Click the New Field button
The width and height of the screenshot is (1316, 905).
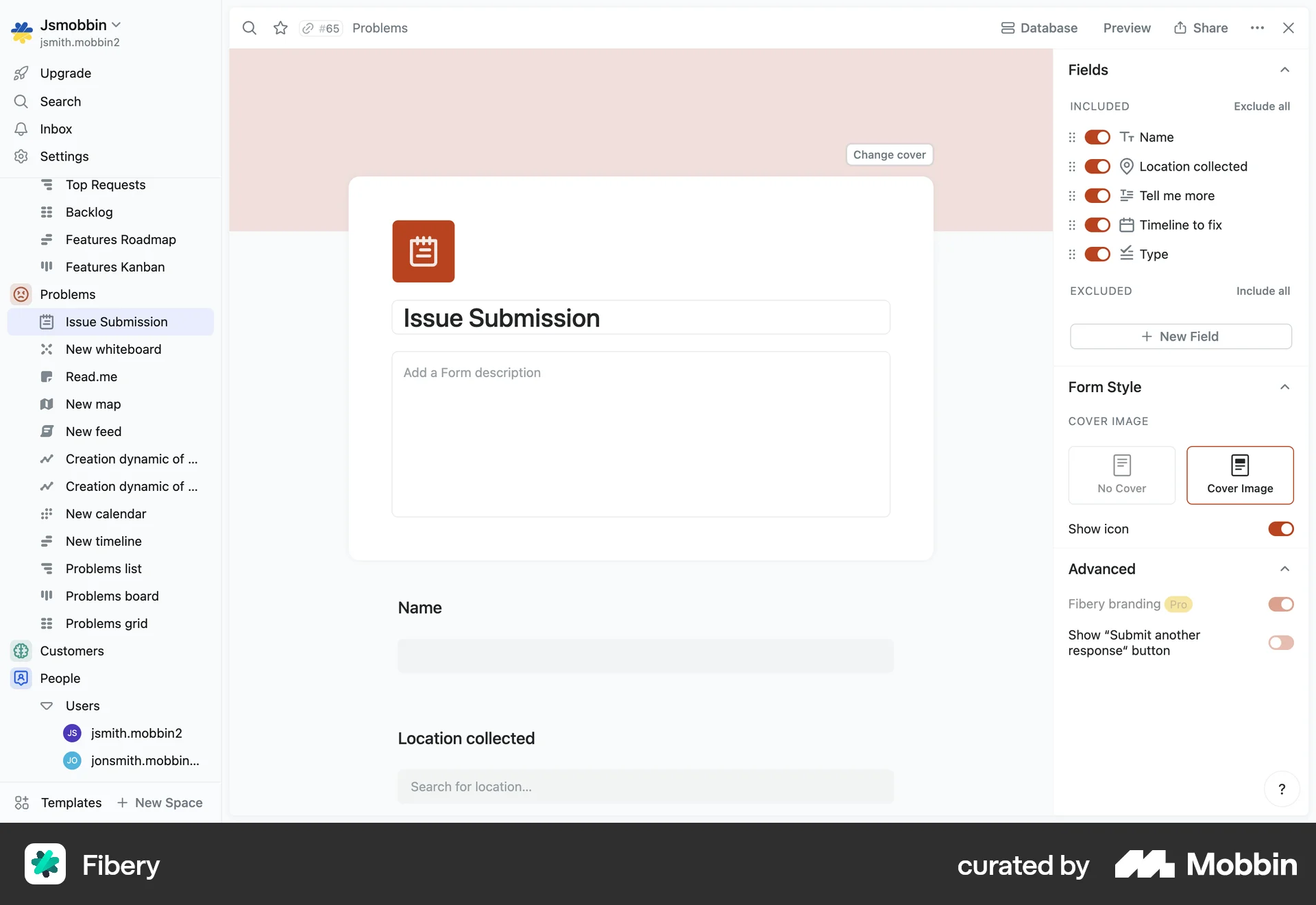[x=1180, y=336]
